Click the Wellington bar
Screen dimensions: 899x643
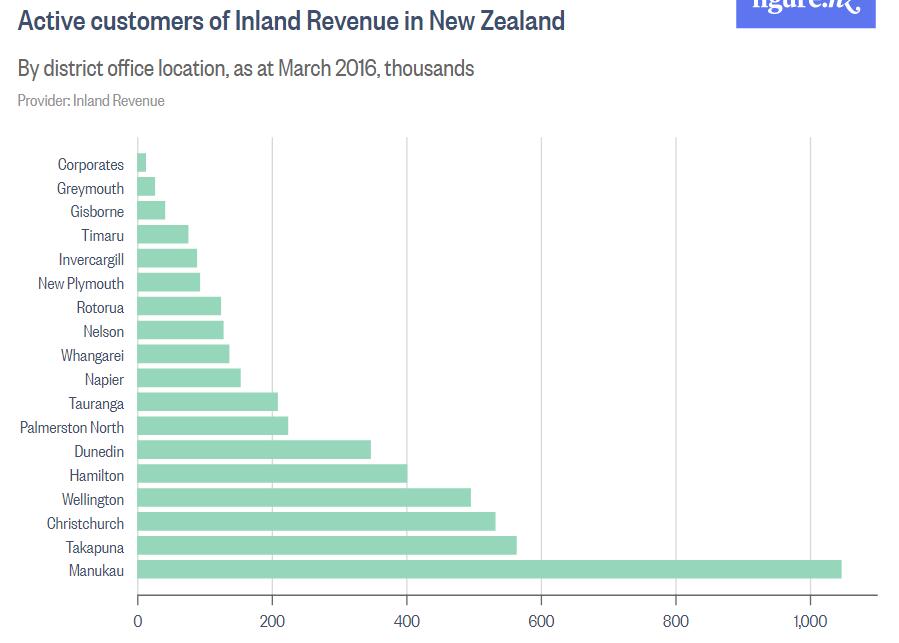pos(304,497)
